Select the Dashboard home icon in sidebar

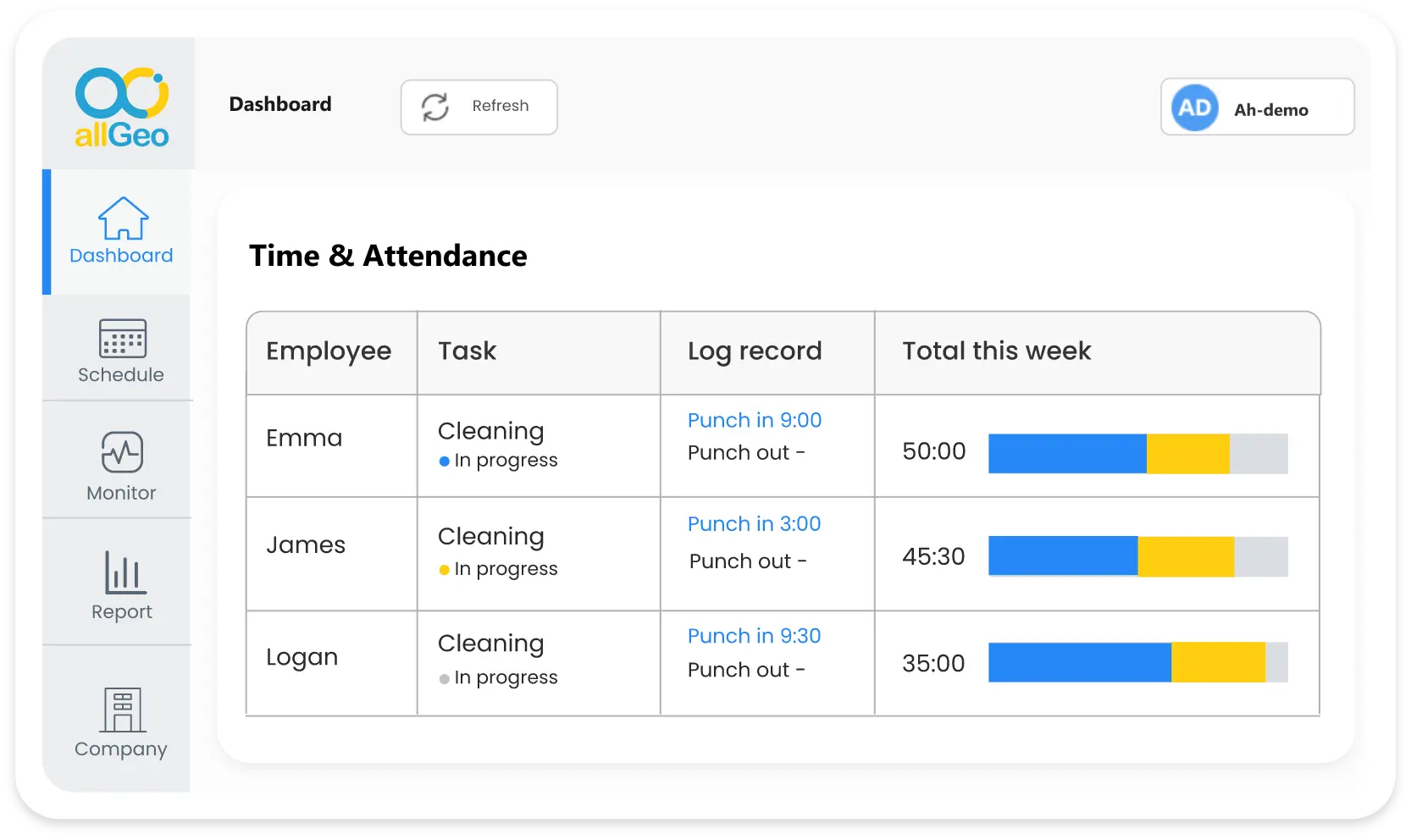[x=124, y=218]
